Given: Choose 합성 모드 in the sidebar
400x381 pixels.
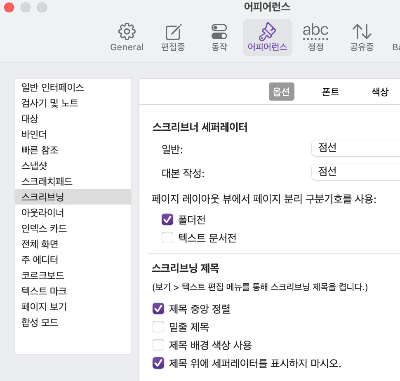Looking at the screenshot, I should click(x=73, y=322).
